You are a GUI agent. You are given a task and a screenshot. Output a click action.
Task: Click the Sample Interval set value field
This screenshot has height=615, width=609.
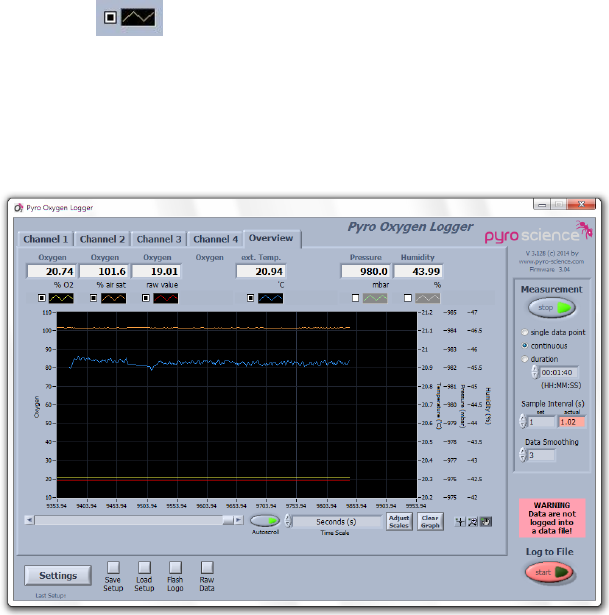point(541,422)
